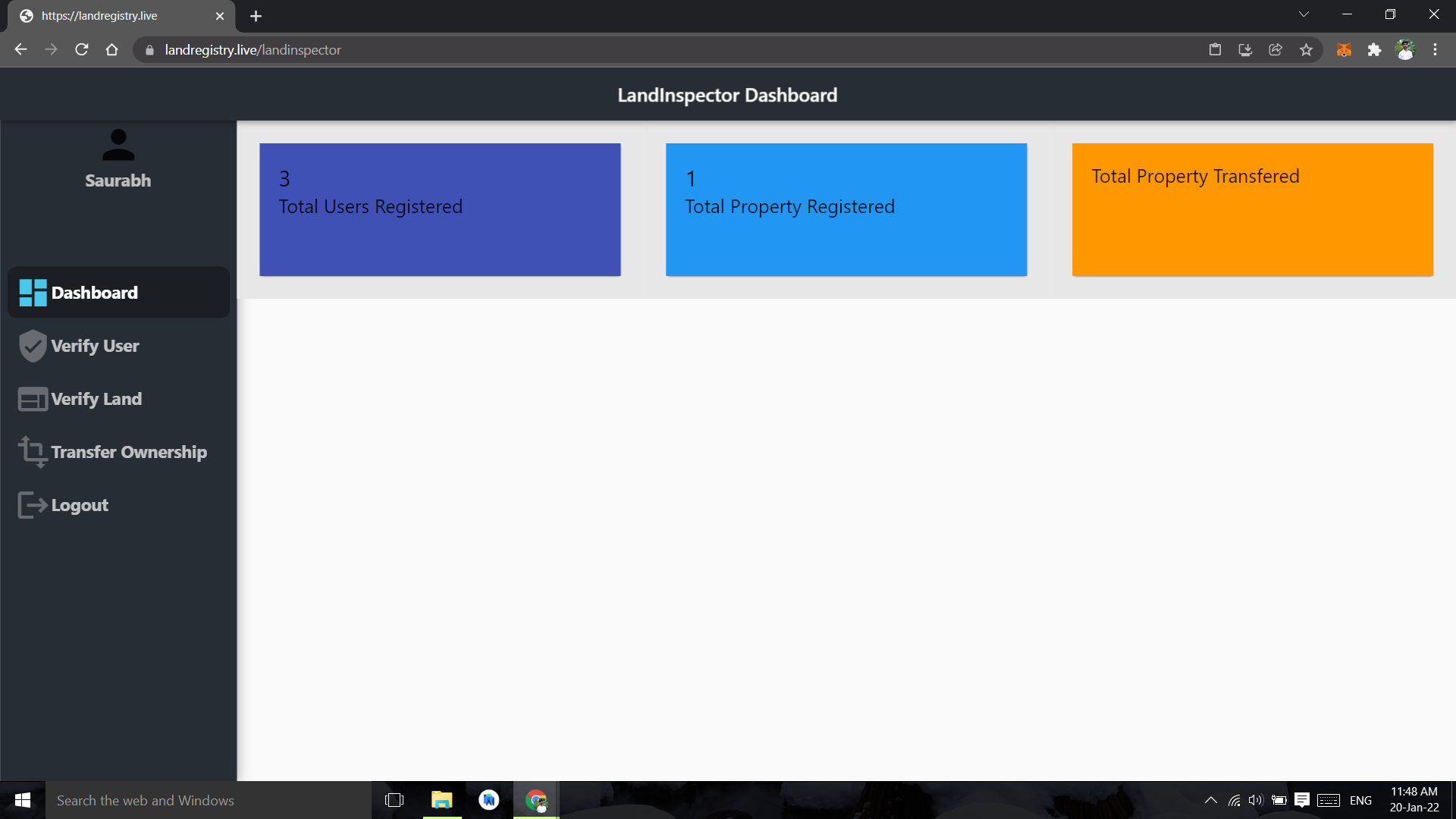Viewport: 1456px width, 819px height.
Task: Click the Saurabh user avatar icon
Action: coord(118,145)
